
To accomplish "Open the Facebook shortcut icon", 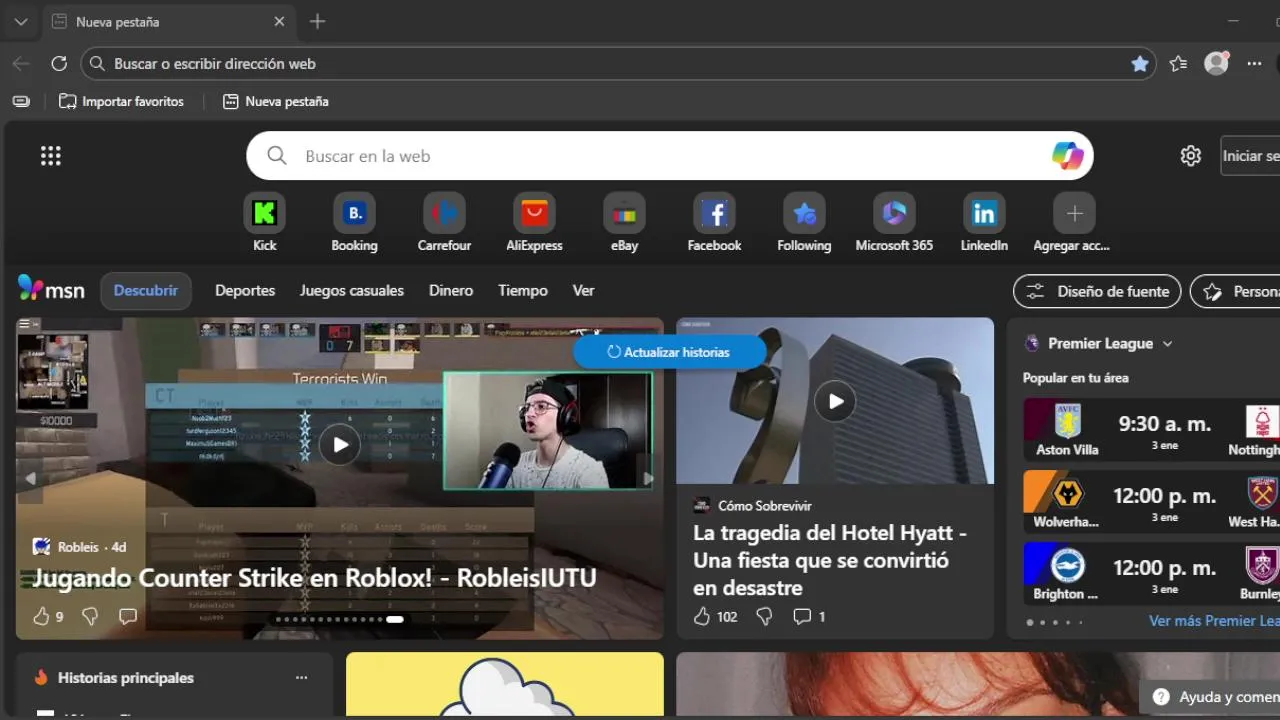I will click(714, 213).
